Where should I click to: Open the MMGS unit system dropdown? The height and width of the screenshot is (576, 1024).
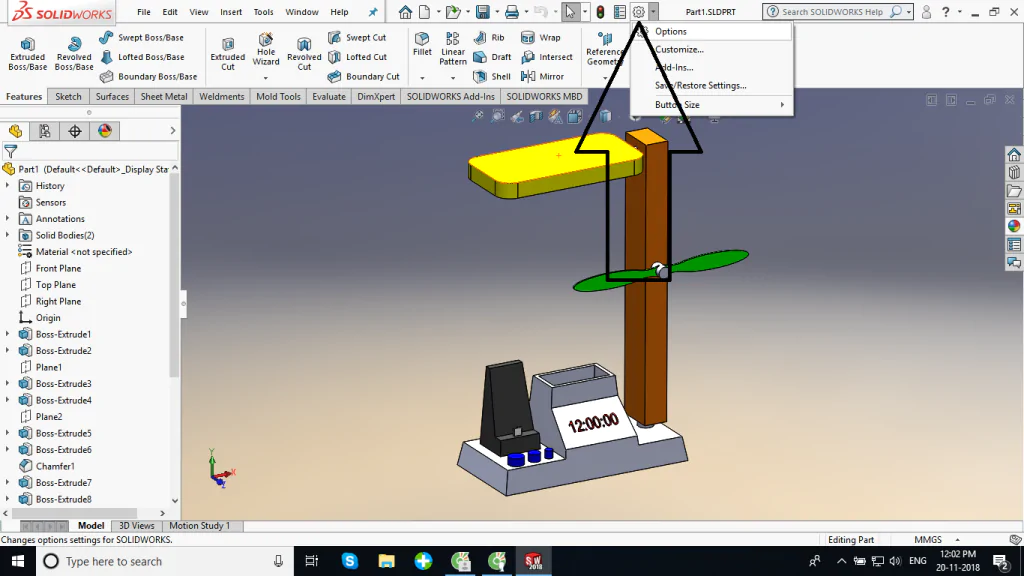[x=957, y=540]
